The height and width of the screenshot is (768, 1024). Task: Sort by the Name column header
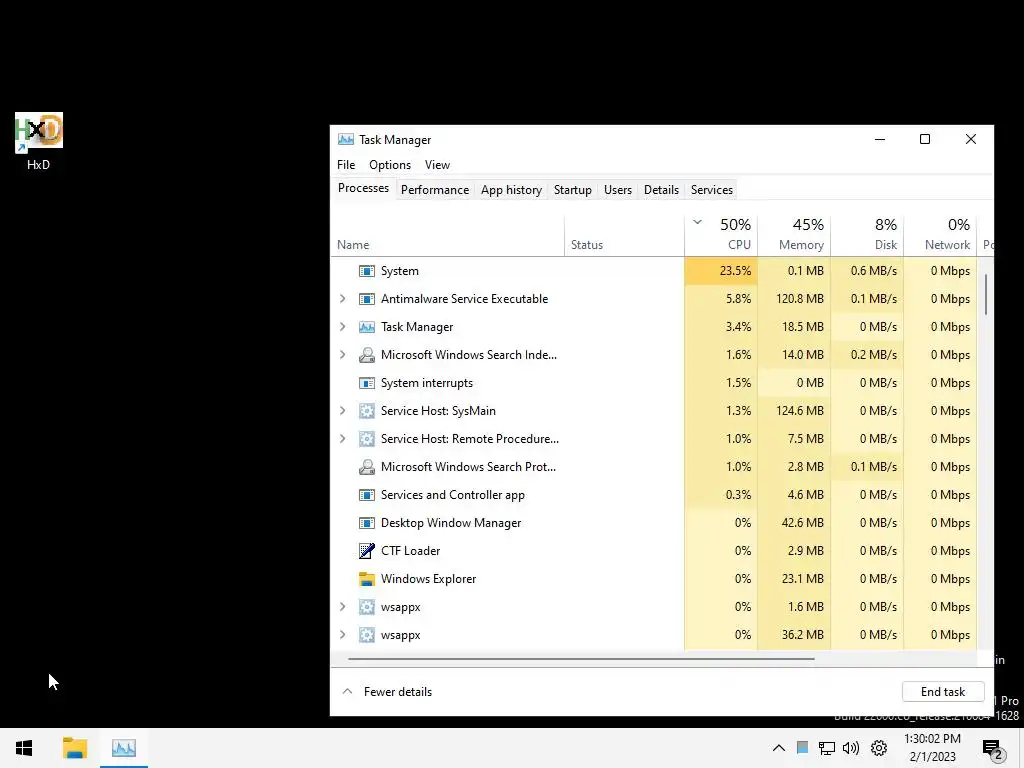tap(448, 234)
